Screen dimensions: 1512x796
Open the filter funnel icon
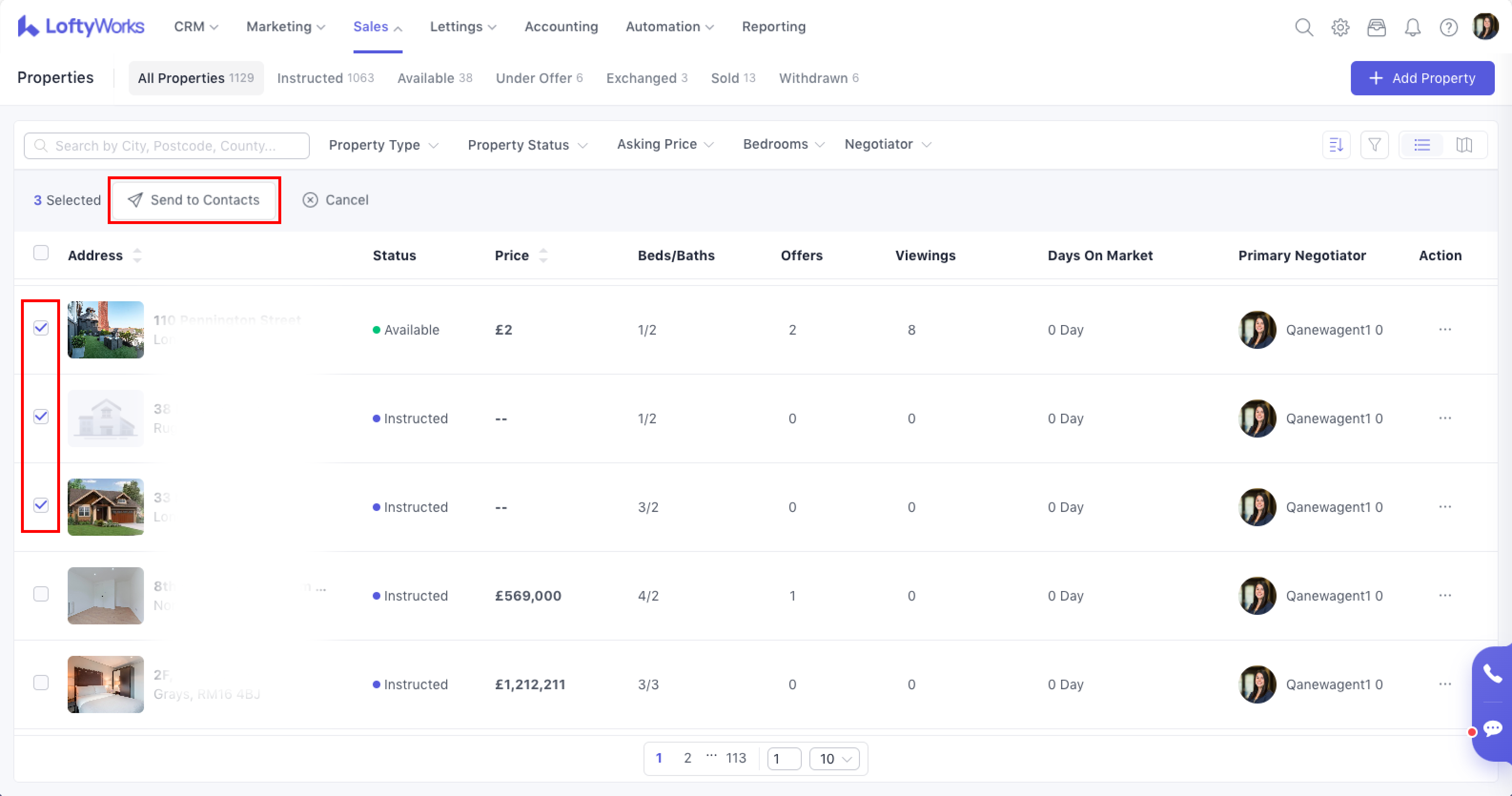pos(1374,145)
